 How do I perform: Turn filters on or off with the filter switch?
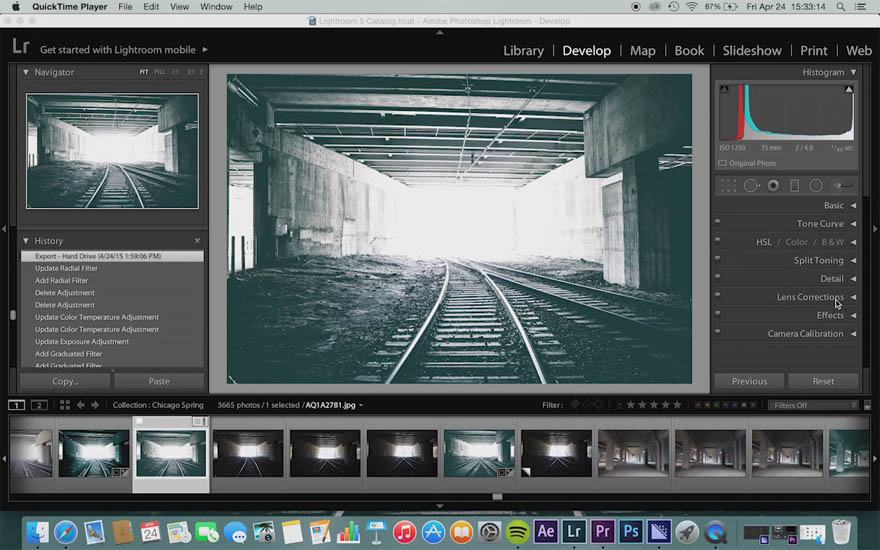click(x=867, y=405)
